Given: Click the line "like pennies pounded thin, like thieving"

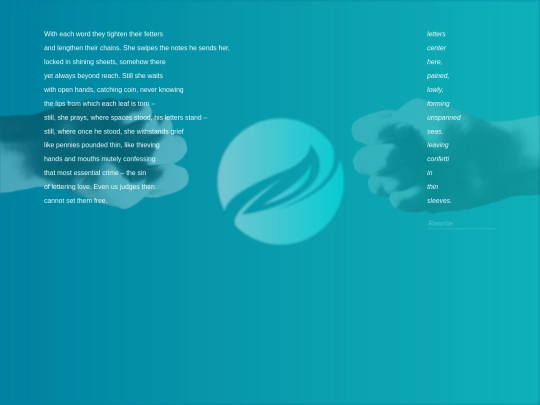Looking at the screenshot, I should (x=102, y=145).
